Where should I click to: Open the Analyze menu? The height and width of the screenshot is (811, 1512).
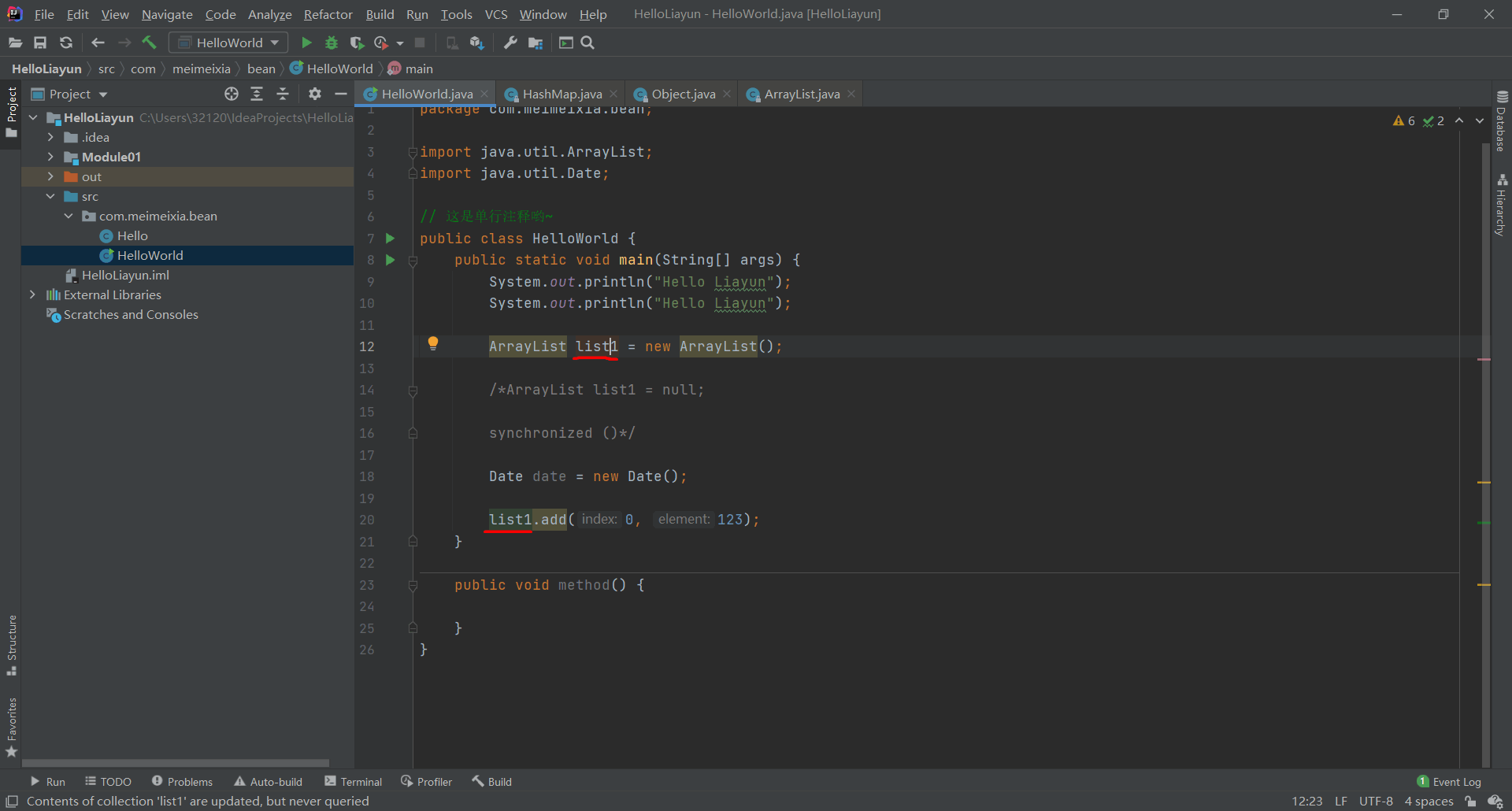(x=269, y=14)
